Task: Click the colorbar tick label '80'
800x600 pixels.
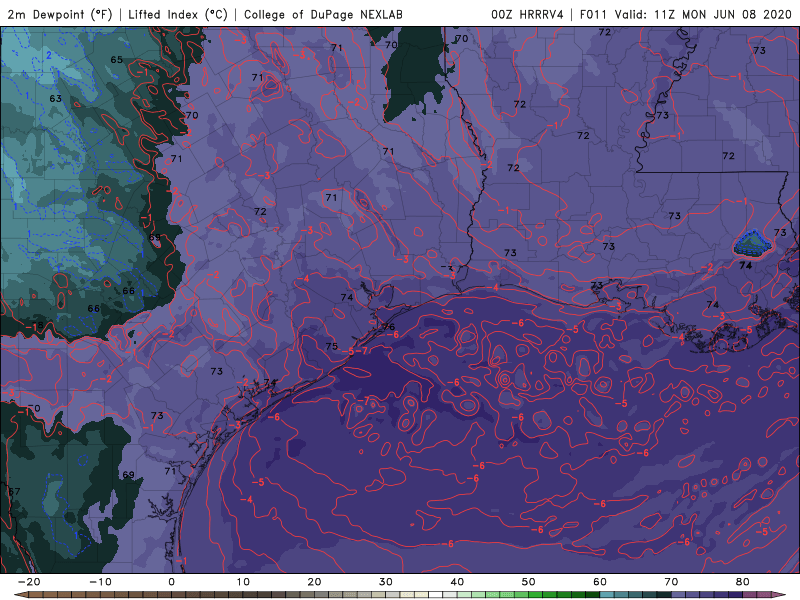Action: pyautogui.click(x=743, y=582)
